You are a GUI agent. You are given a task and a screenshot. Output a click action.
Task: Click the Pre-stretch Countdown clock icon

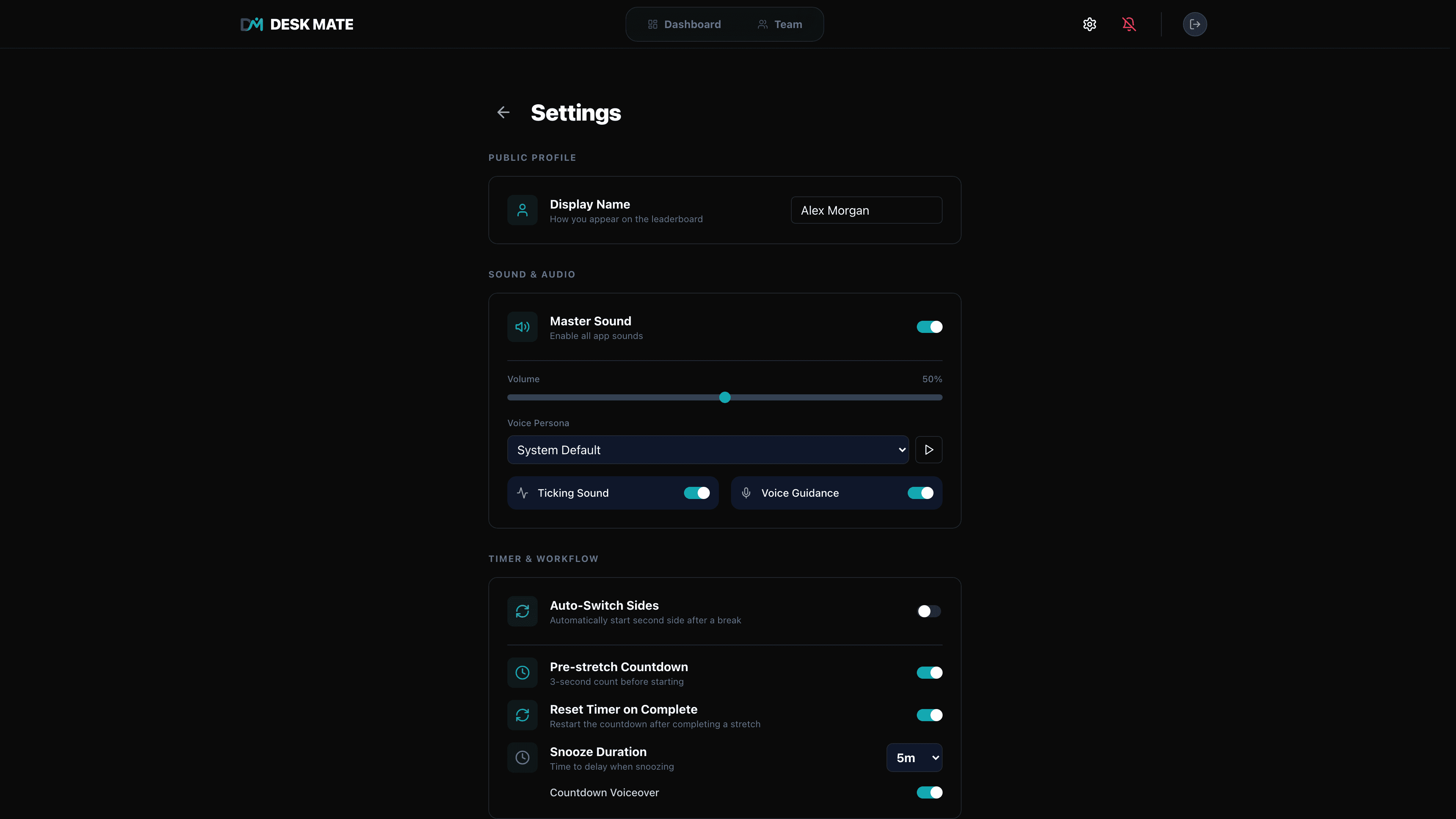[522, 673]
